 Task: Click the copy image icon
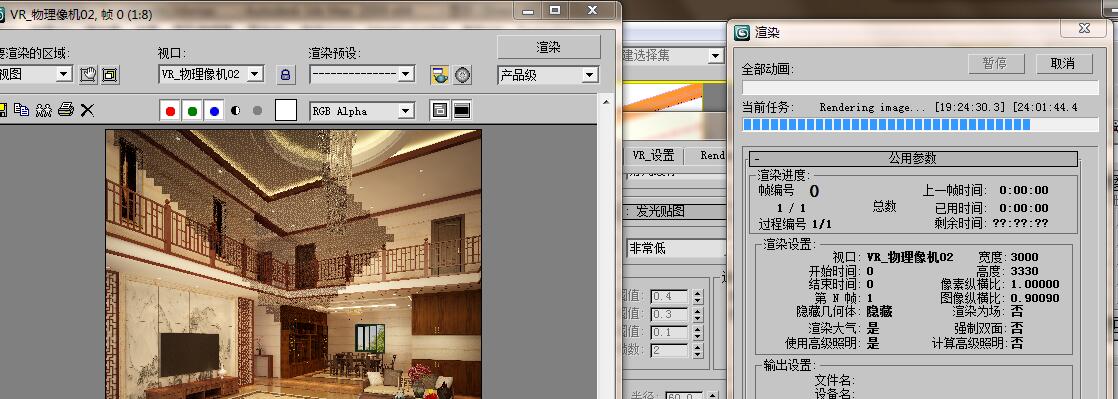coord(22,110)
